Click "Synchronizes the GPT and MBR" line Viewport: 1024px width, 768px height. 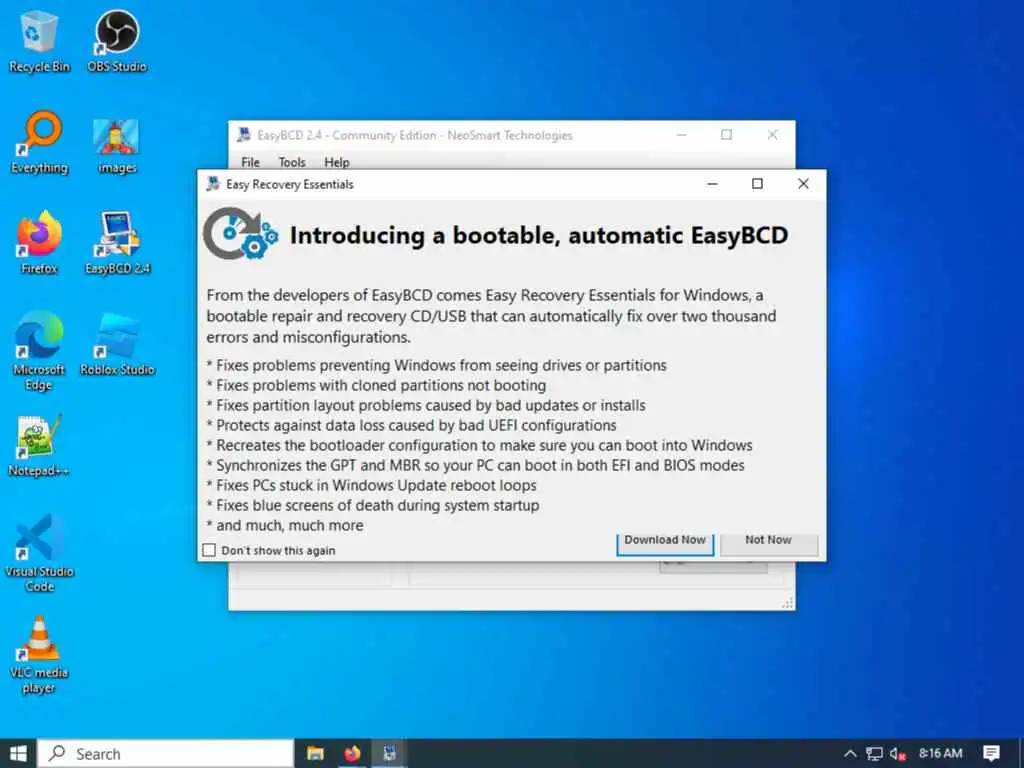[475, 466]
